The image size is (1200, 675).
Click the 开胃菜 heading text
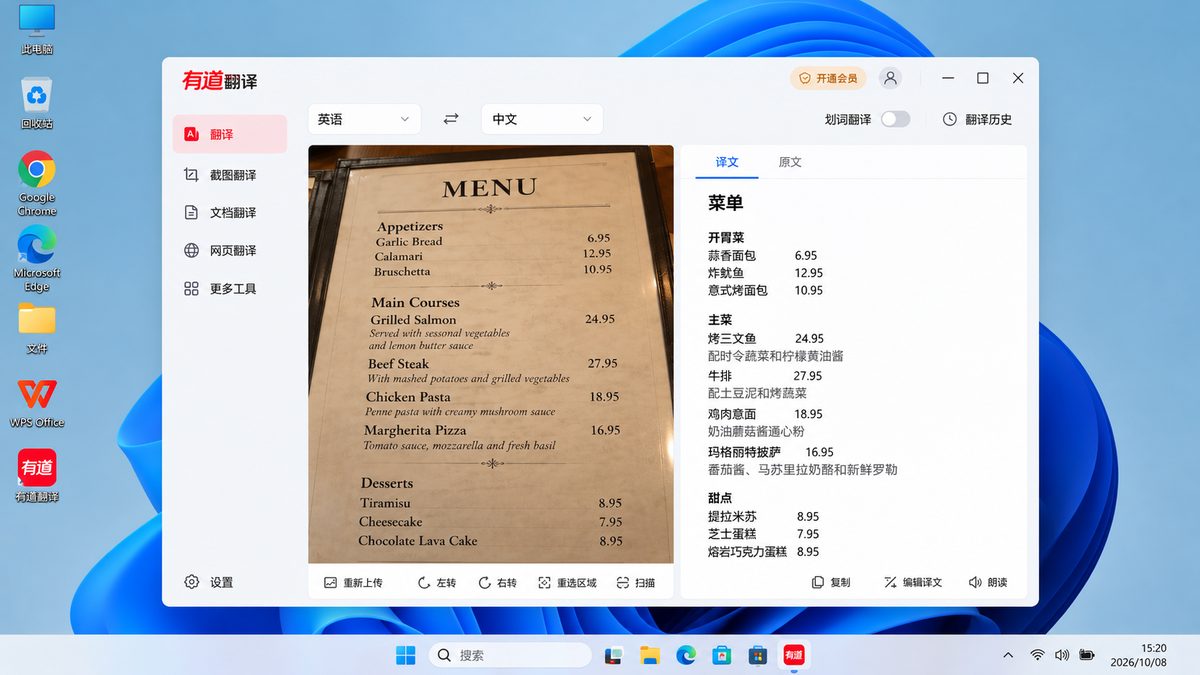click(726, 238)
